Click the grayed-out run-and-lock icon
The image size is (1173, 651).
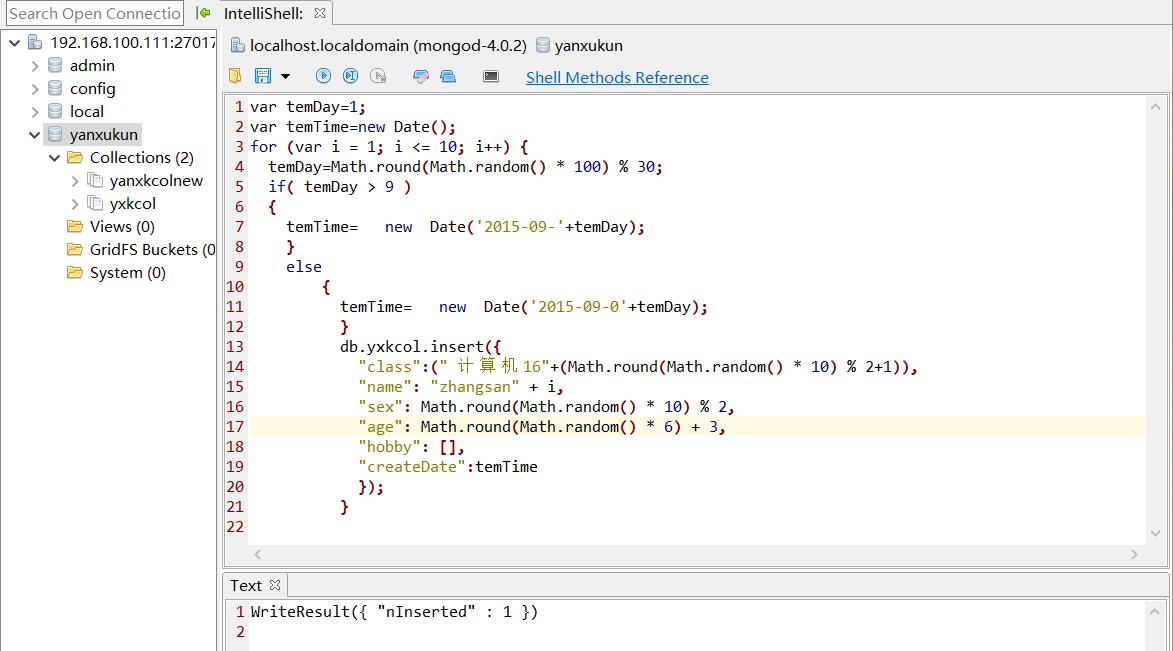[379, 76]
